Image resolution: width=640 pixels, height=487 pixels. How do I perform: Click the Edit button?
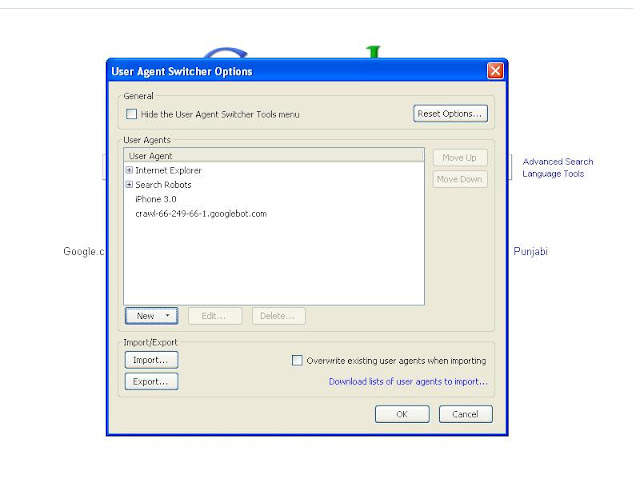[215, 316]
